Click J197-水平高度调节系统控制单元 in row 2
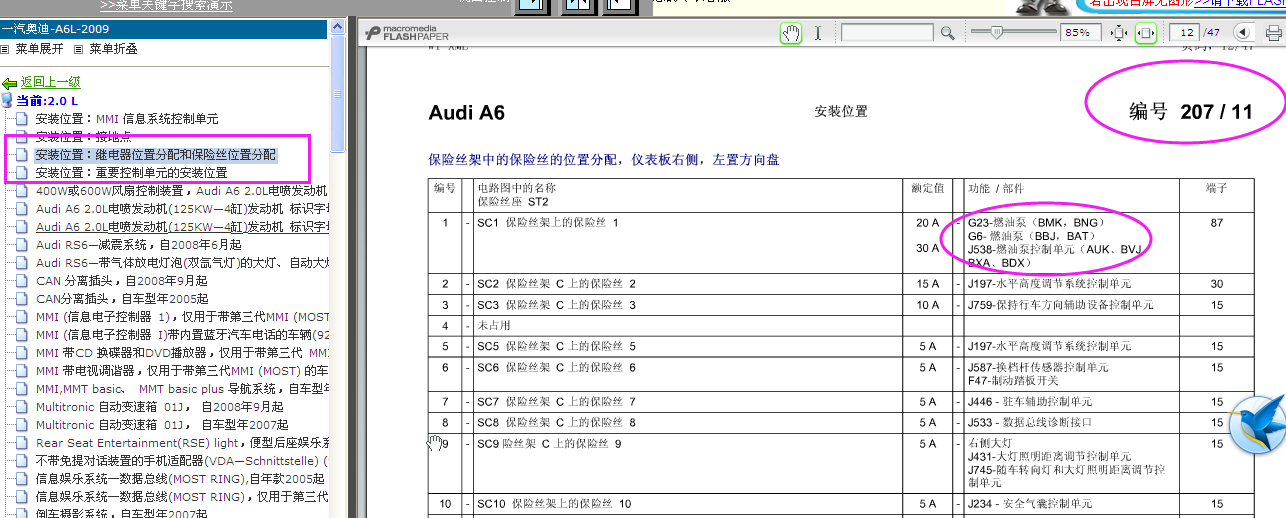The image size is (1286, 518). pos(1048,284)
